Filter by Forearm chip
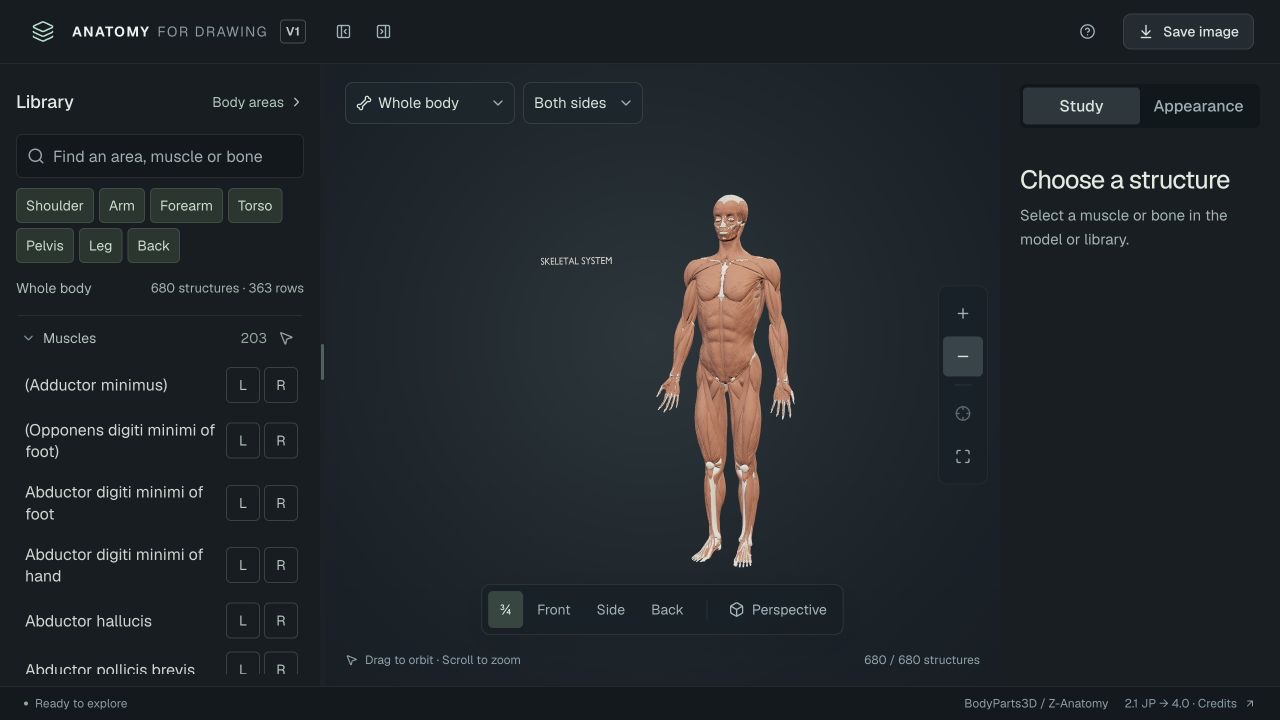Viewport: 1280px width, 720px height. coord(186,206)
